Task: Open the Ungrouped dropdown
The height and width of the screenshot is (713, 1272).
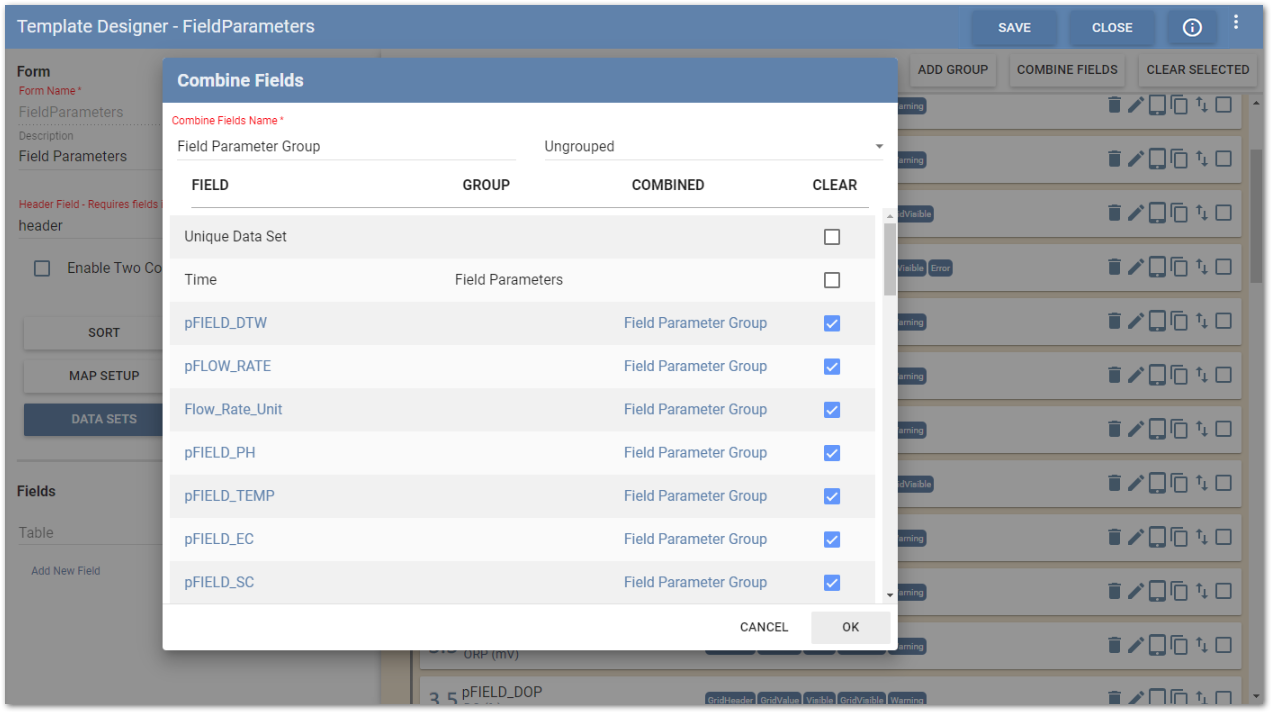Action: point(713,146)
